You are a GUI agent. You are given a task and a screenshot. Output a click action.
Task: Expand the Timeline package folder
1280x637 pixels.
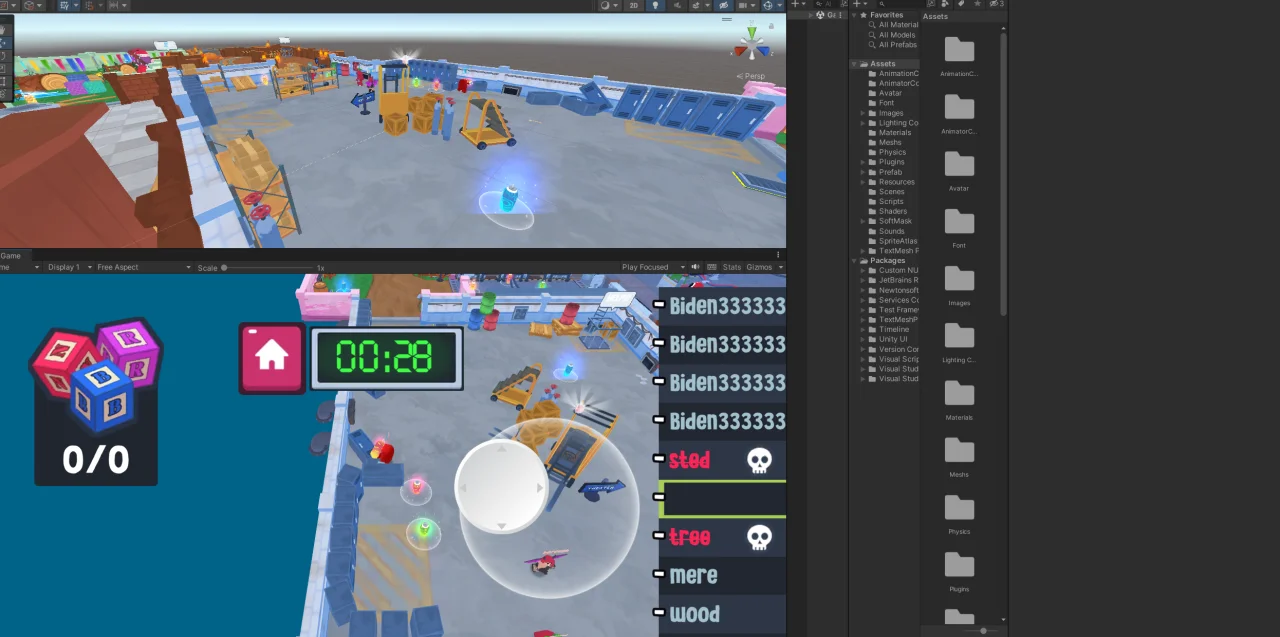[862, 329]
